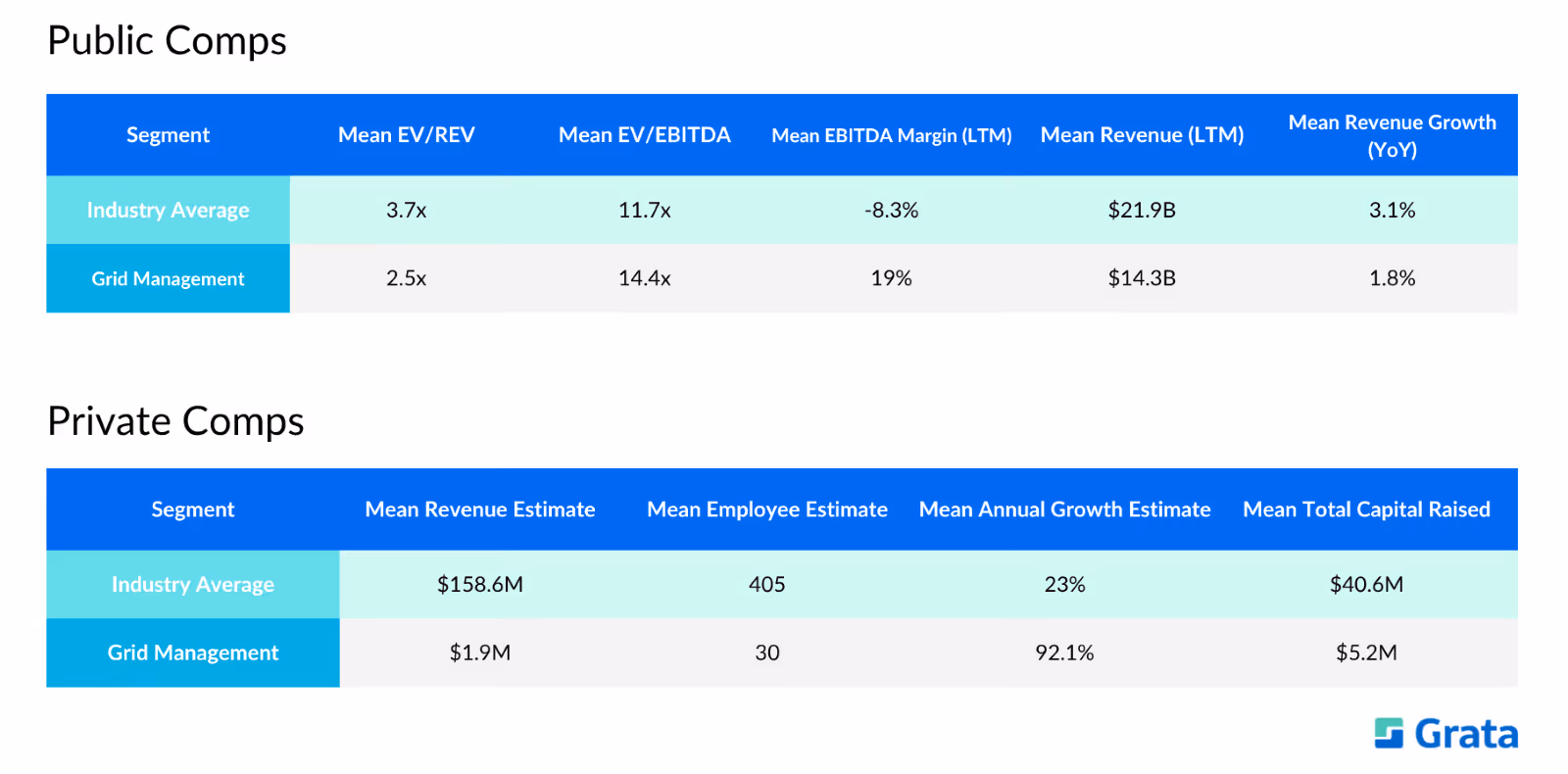
Task: Select the $21.9B revenue cell
Action: coord(1142,210)
